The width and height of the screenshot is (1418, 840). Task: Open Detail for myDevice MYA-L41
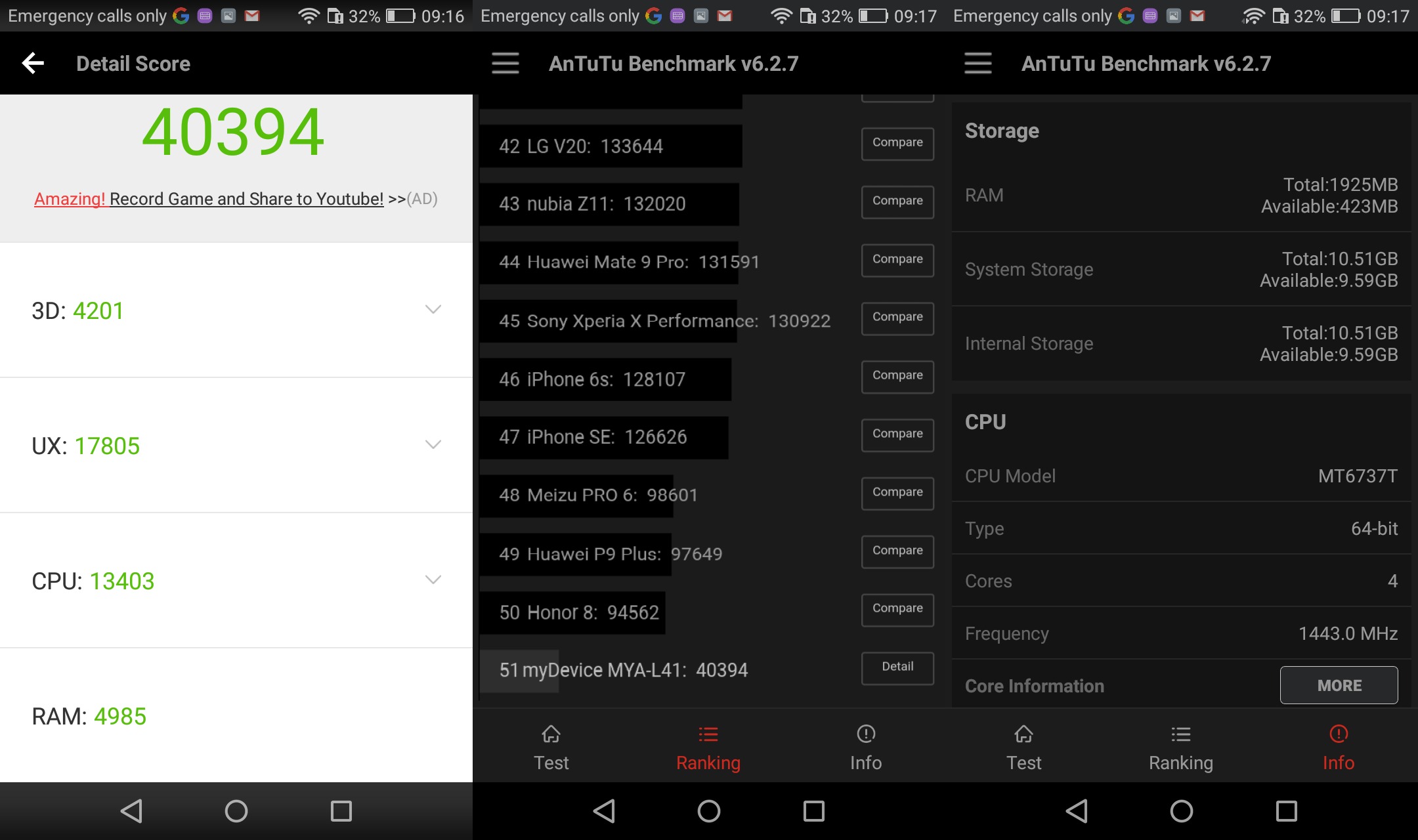897,668
